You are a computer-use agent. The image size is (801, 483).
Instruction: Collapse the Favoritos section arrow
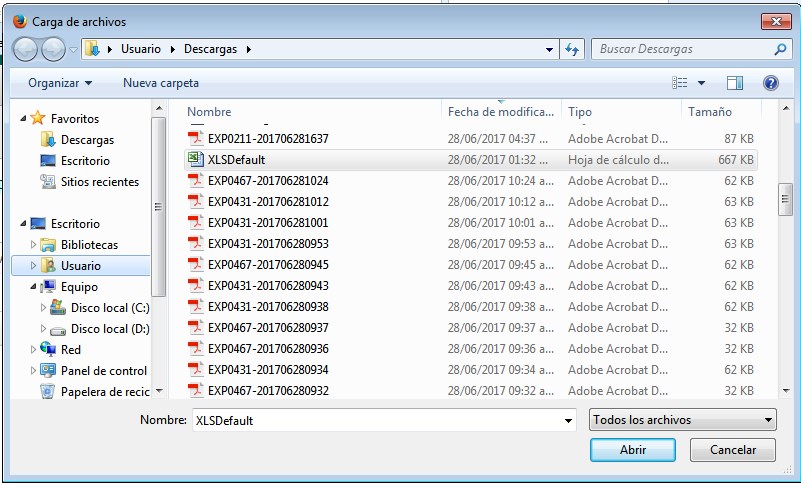(x=24, y=118)
